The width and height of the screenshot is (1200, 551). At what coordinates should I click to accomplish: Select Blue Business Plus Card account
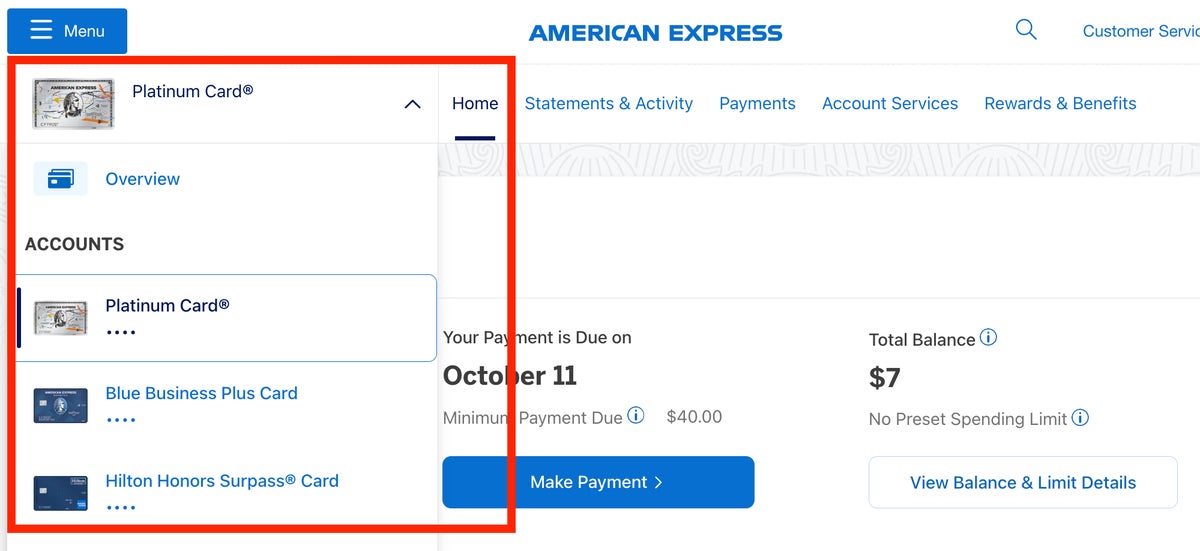pos(201,394)
